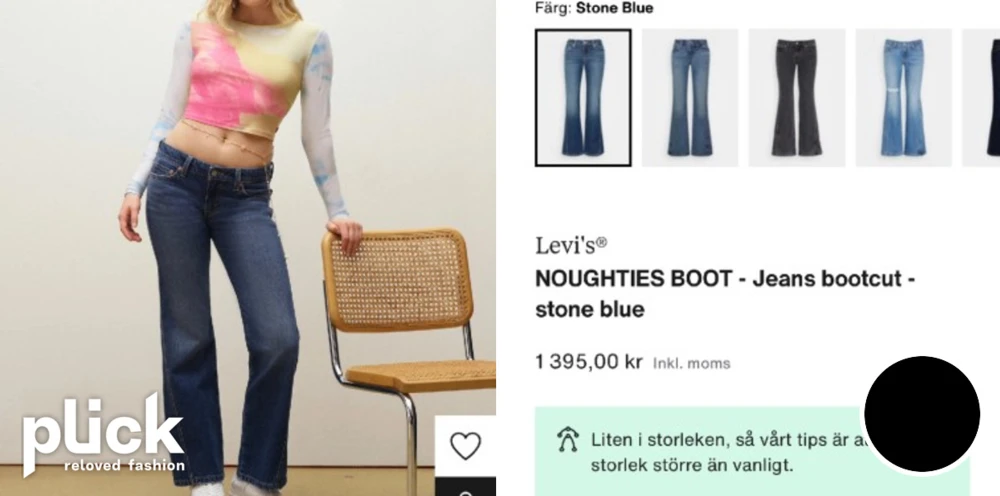The width and height of the screenshot is (1000, 496).
Task: Add jeans to wishlist with heart icon
Action: 466,446
